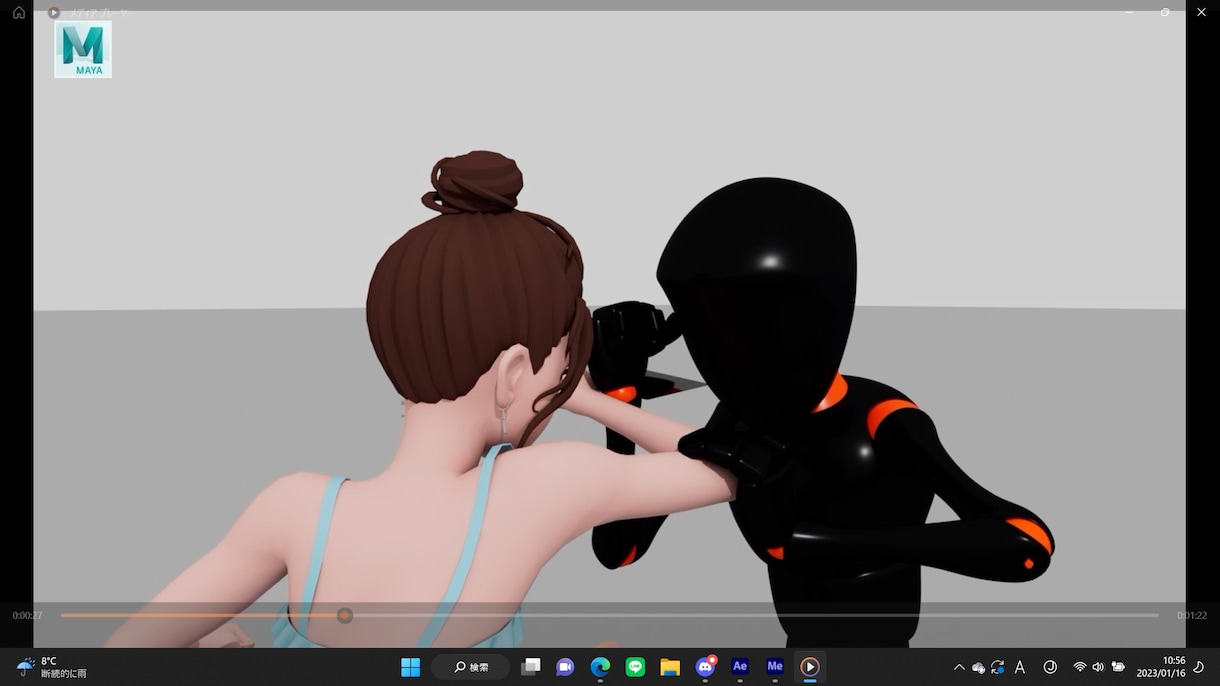The width and height of the screenshot is (1220, 686).
Task: Open Discord from the taskbar
Action: 705,667
